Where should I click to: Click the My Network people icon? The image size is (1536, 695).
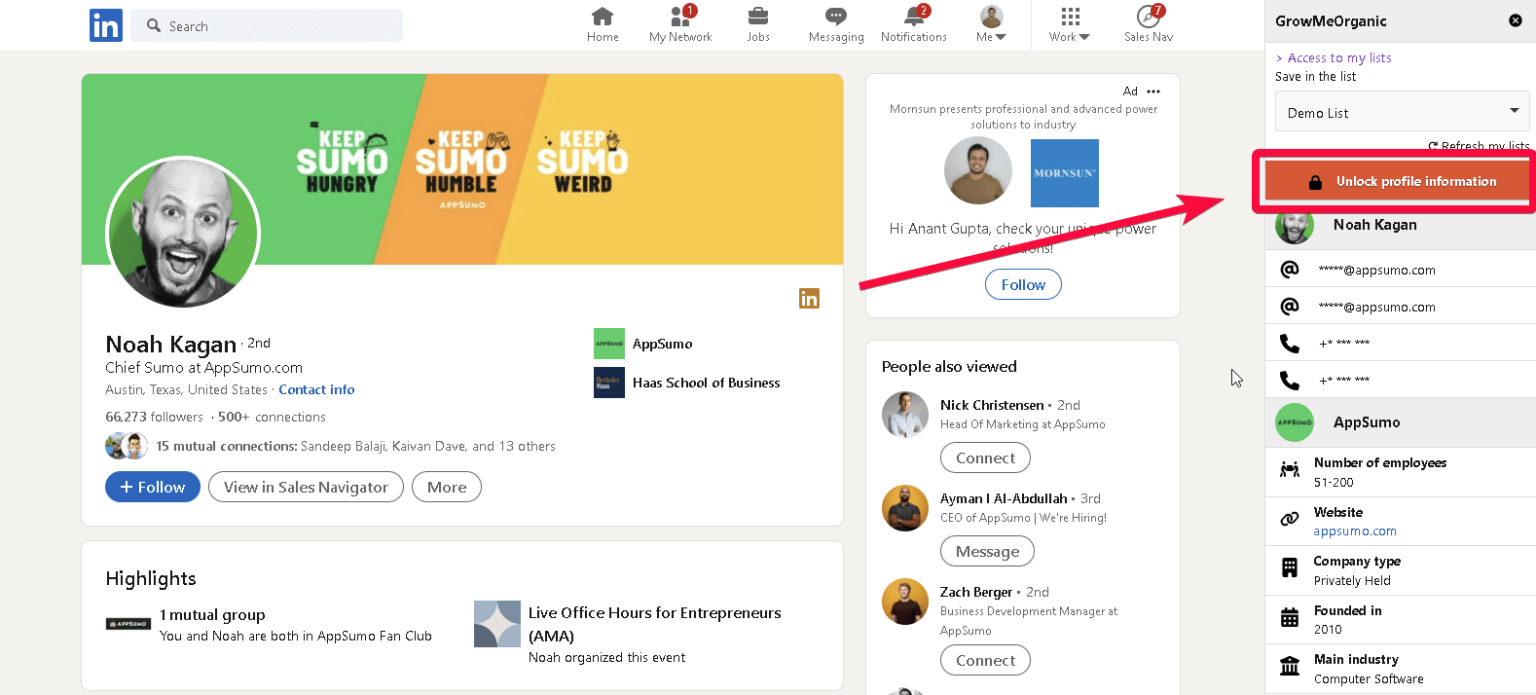680,18
